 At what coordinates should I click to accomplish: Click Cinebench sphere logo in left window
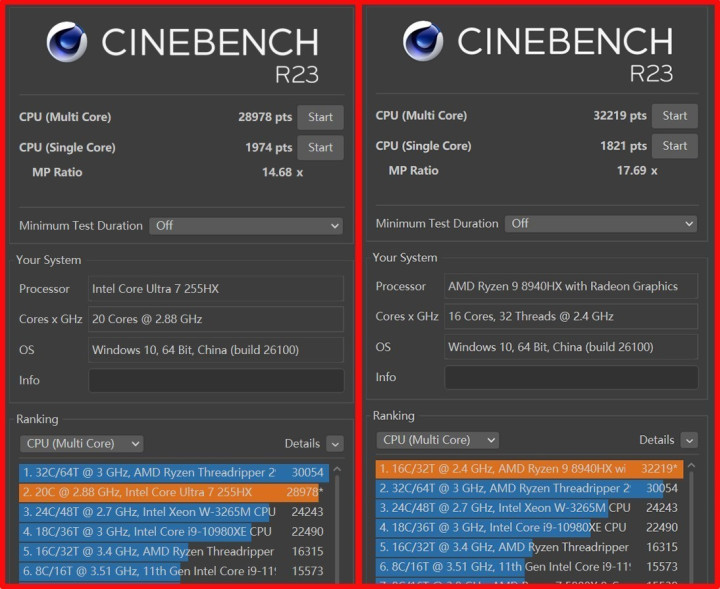pos(67,41)
